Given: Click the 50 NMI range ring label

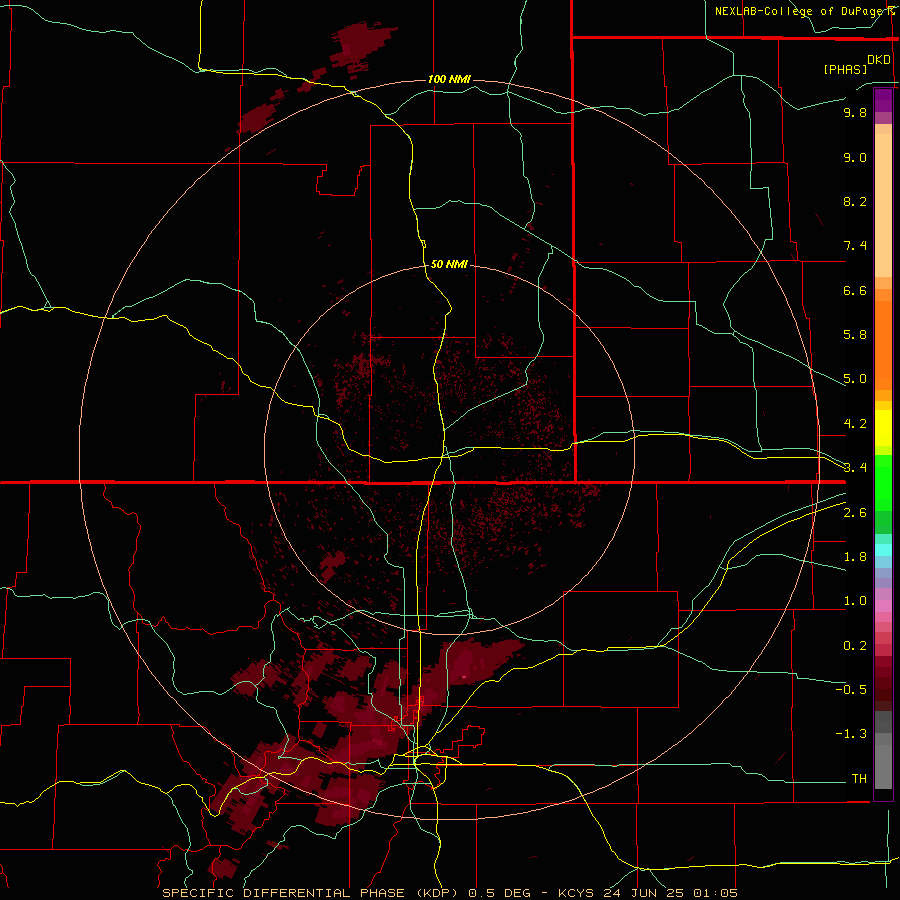Looking at the screenshot, I should tap(449, 264).
